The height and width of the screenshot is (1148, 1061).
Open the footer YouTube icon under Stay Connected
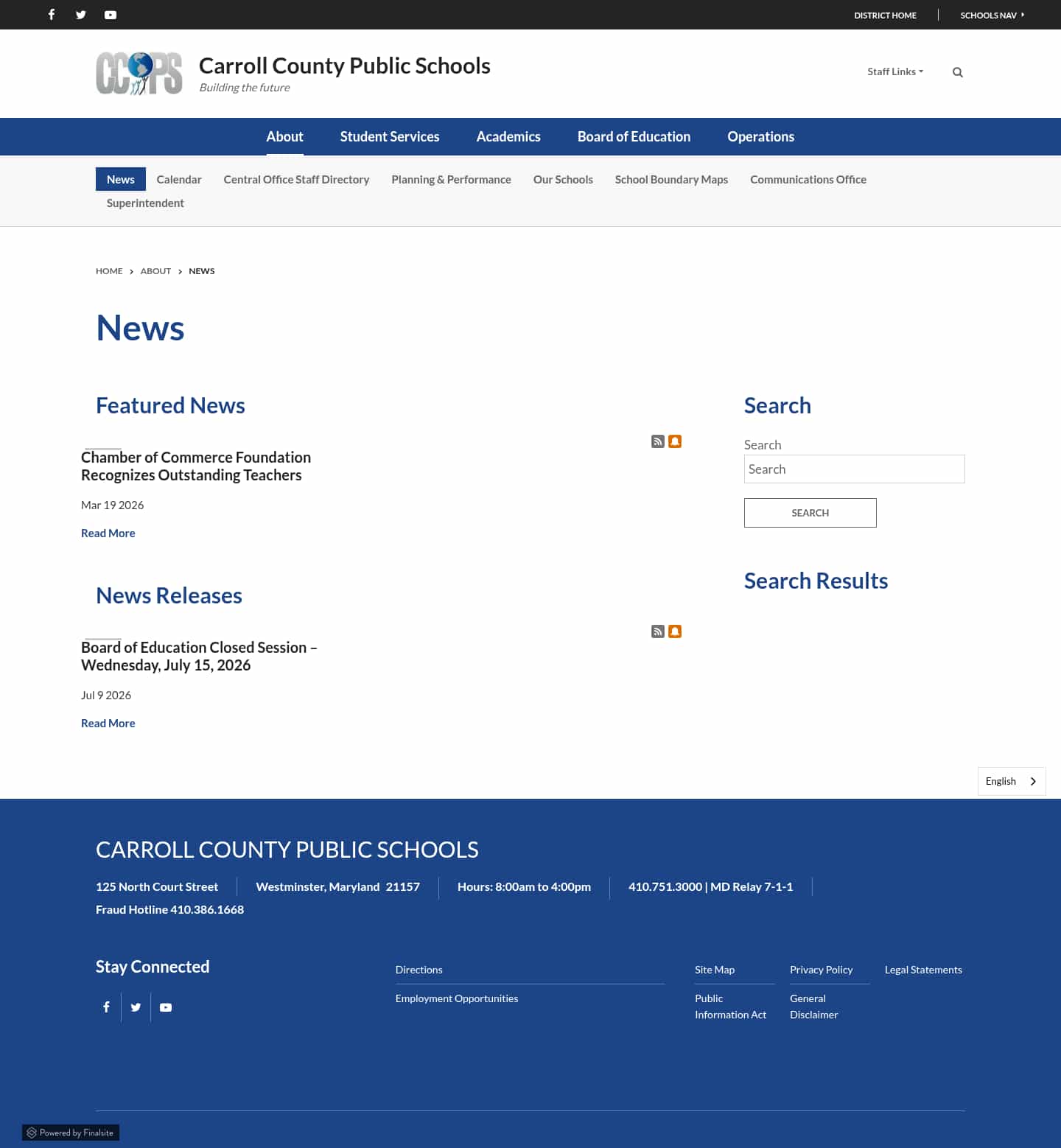166,1007
